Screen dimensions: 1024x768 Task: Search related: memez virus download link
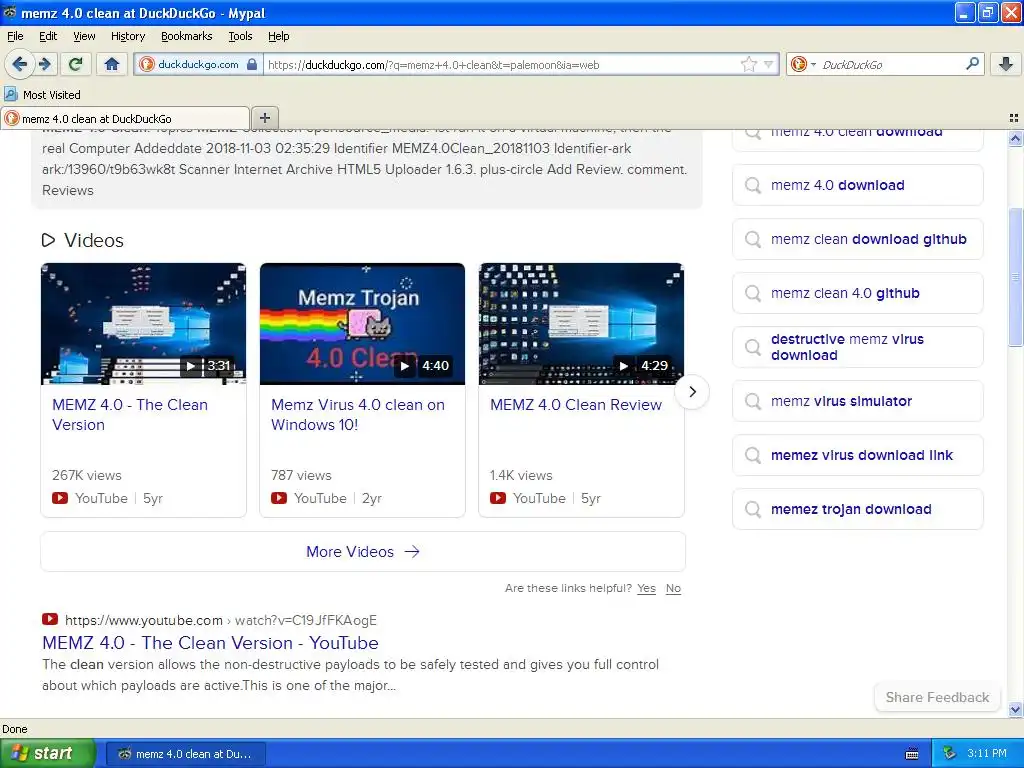pos(857,456)
